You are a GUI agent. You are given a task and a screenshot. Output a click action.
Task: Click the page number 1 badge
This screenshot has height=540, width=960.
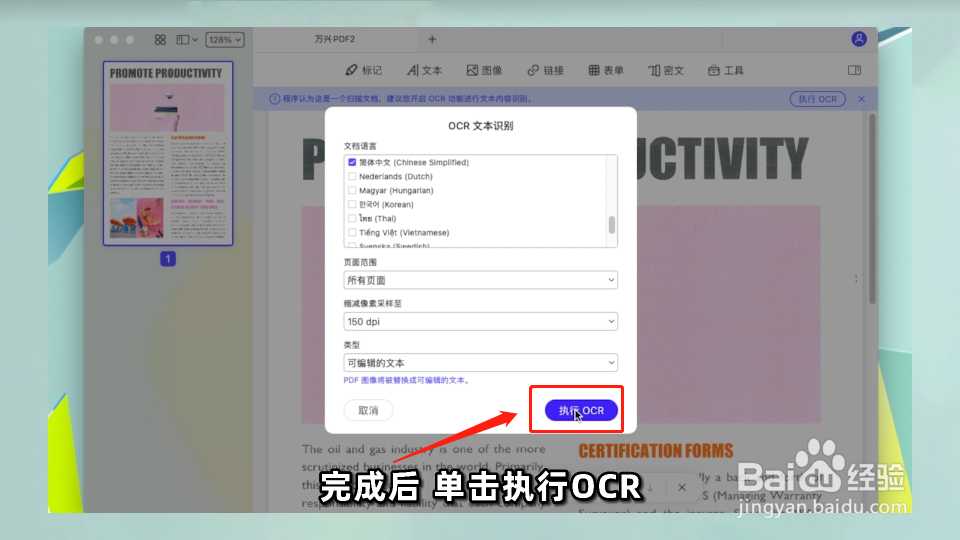168,259
